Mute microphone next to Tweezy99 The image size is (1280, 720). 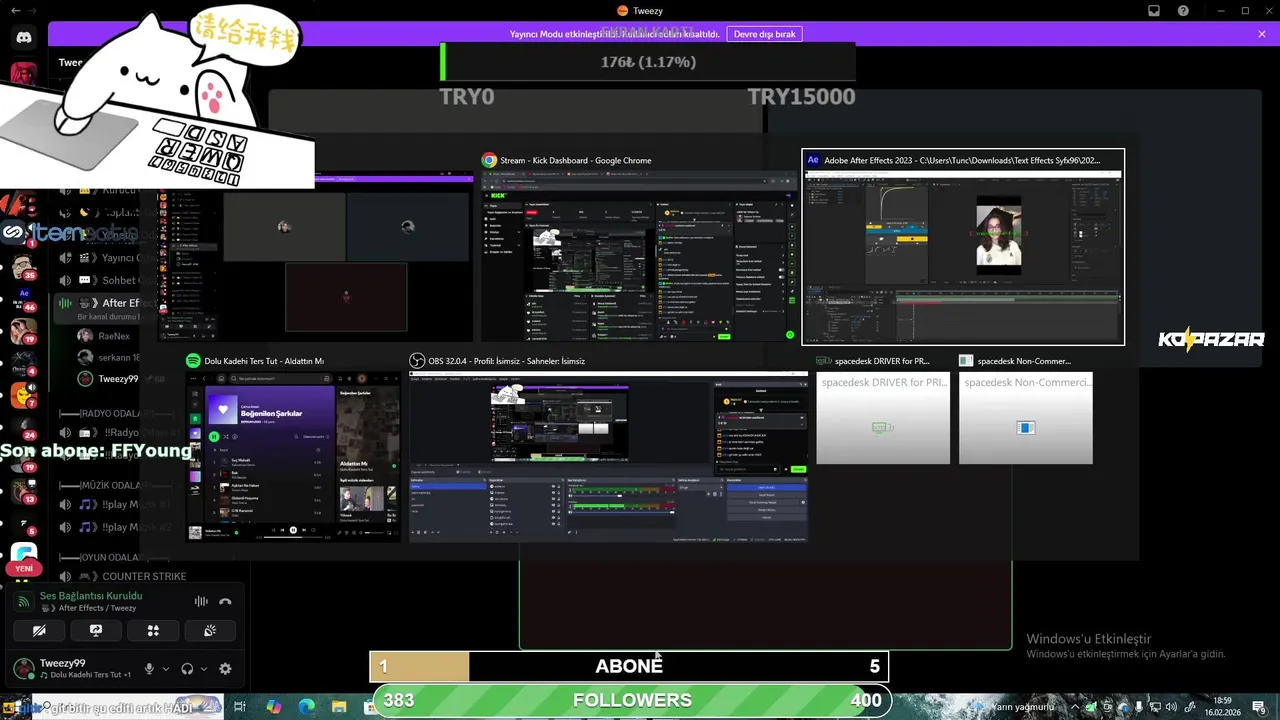[149, 669]
